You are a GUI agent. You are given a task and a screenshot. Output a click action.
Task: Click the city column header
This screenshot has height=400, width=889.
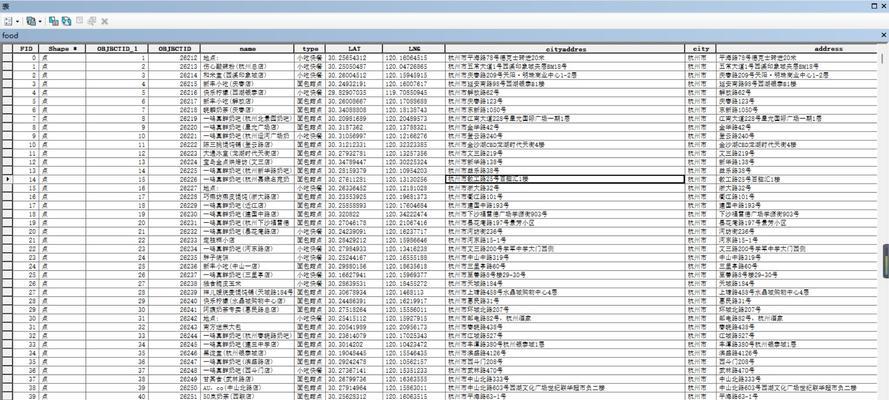pyautogui.click(x=701, y=49)
